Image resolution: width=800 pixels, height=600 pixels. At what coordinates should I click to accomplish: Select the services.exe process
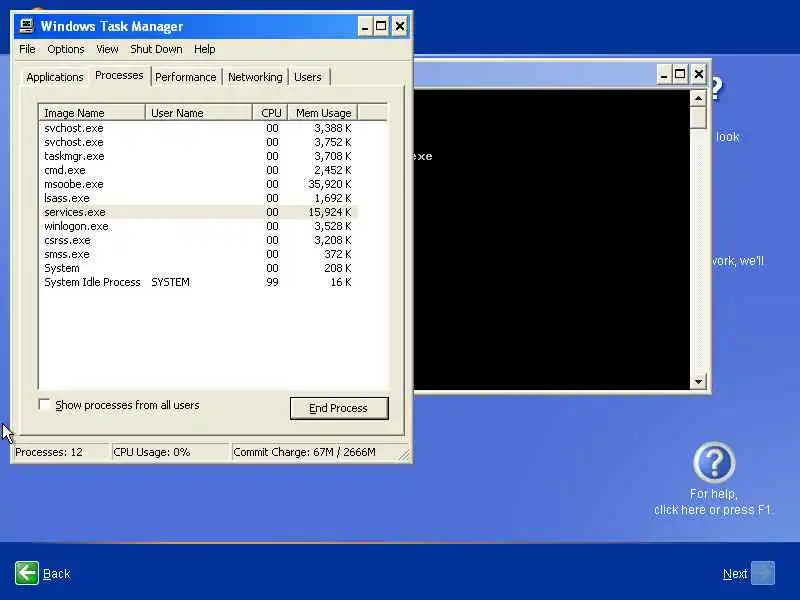click(199, 212)
